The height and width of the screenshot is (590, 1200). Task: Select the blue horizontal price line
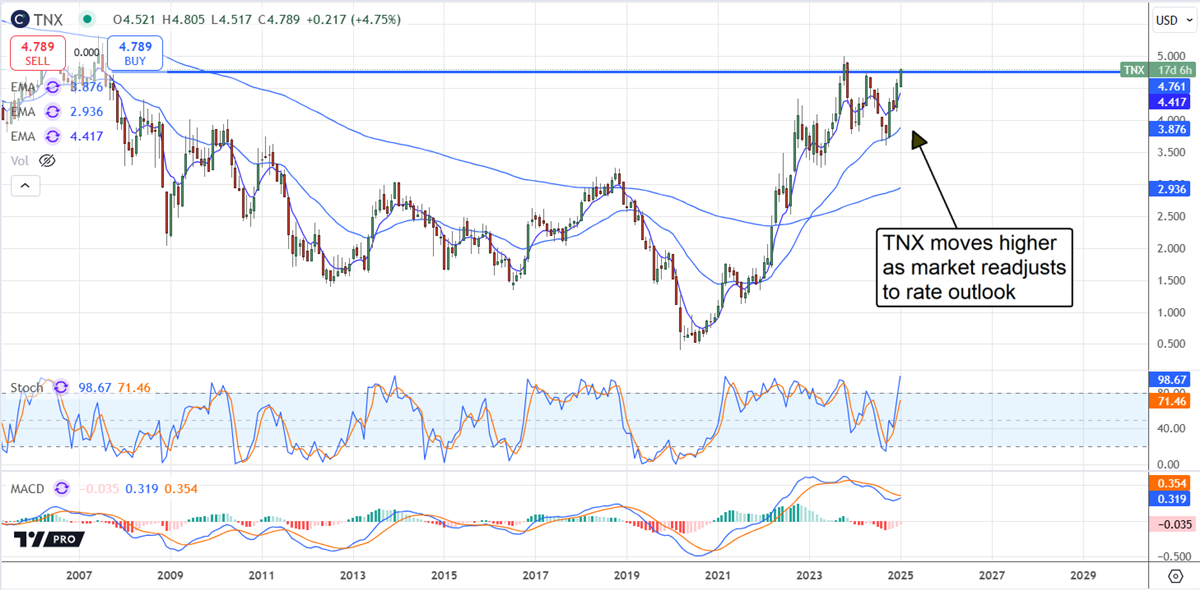(500, 71)
